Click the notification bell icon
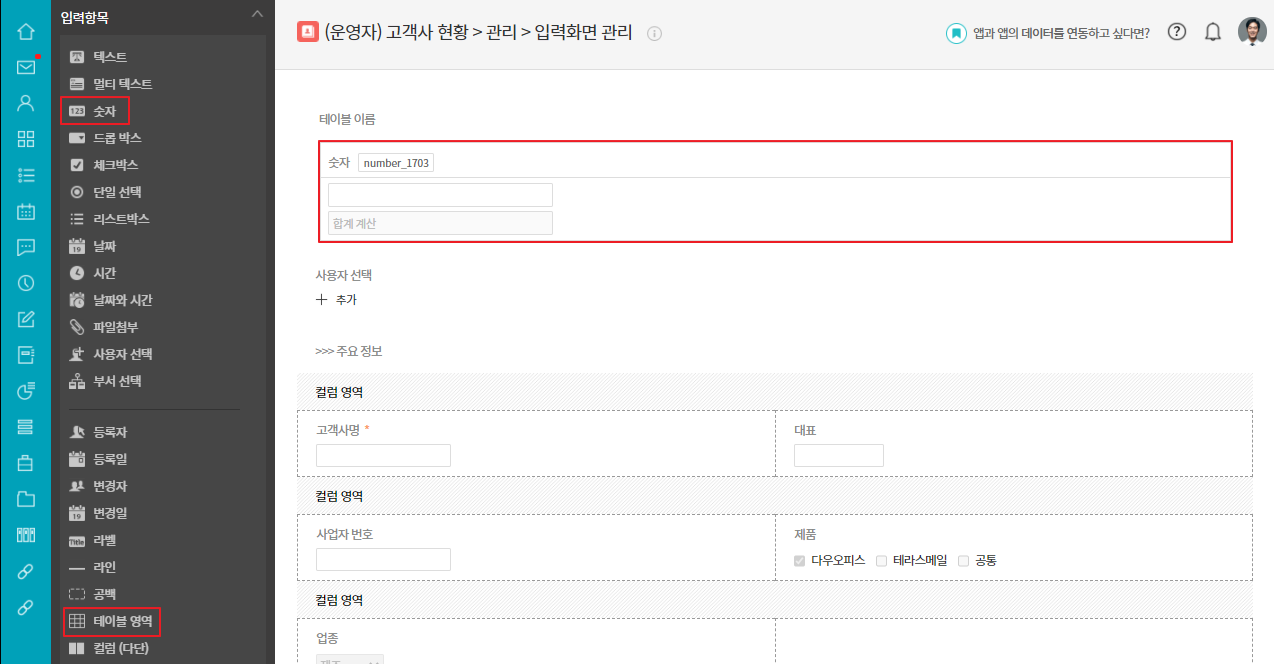The width and height of the screenshot is (1274, 664). point(1213,32)
